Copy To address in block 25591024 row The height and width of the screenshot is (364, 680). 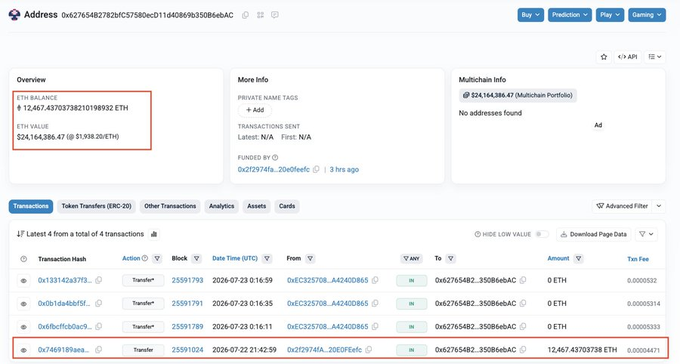pos(523,349)
